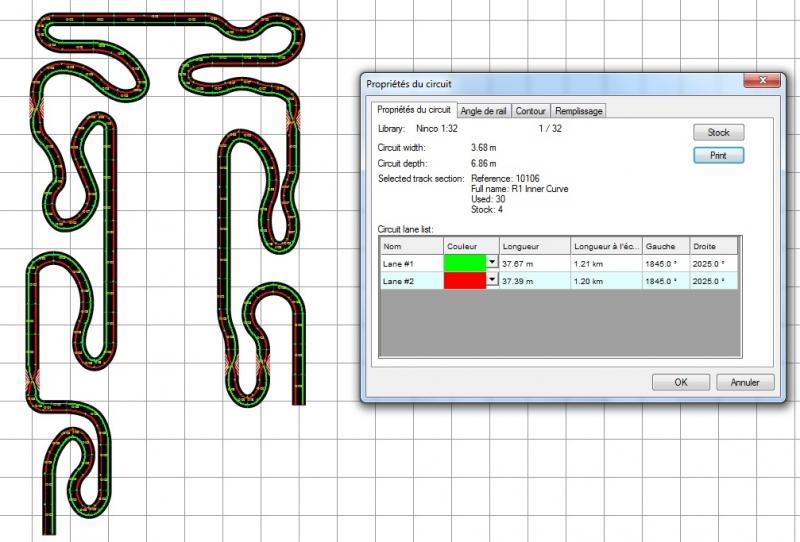Select the Remplissage tab
The height and width of the screenshot is (542, 800).
[578, 111]
